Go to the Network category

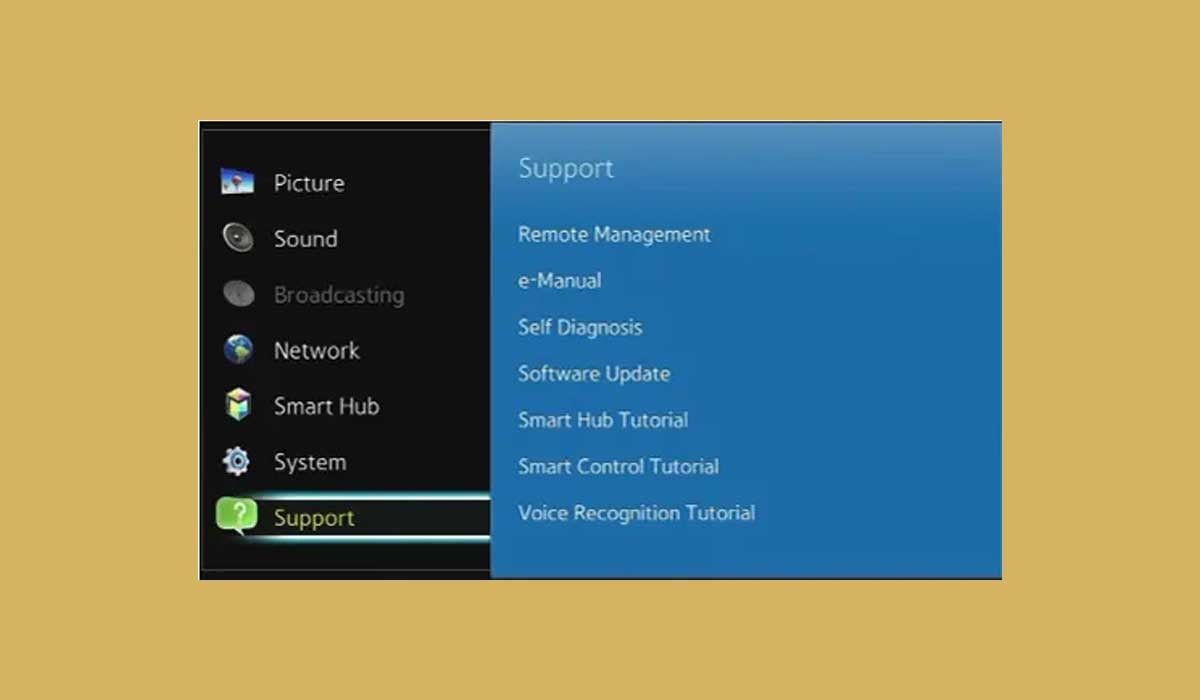pyautogui.click(x=317, y=351)
